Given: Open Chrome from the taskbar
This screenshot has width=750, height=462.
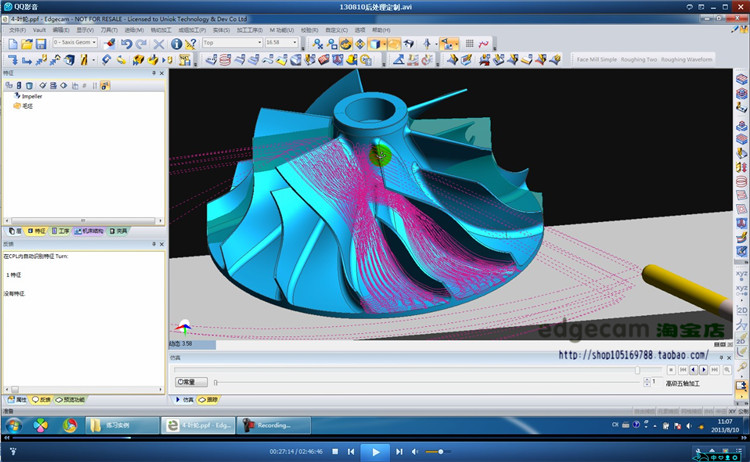Looking at the screenshot, I should (x=70, y=425).
